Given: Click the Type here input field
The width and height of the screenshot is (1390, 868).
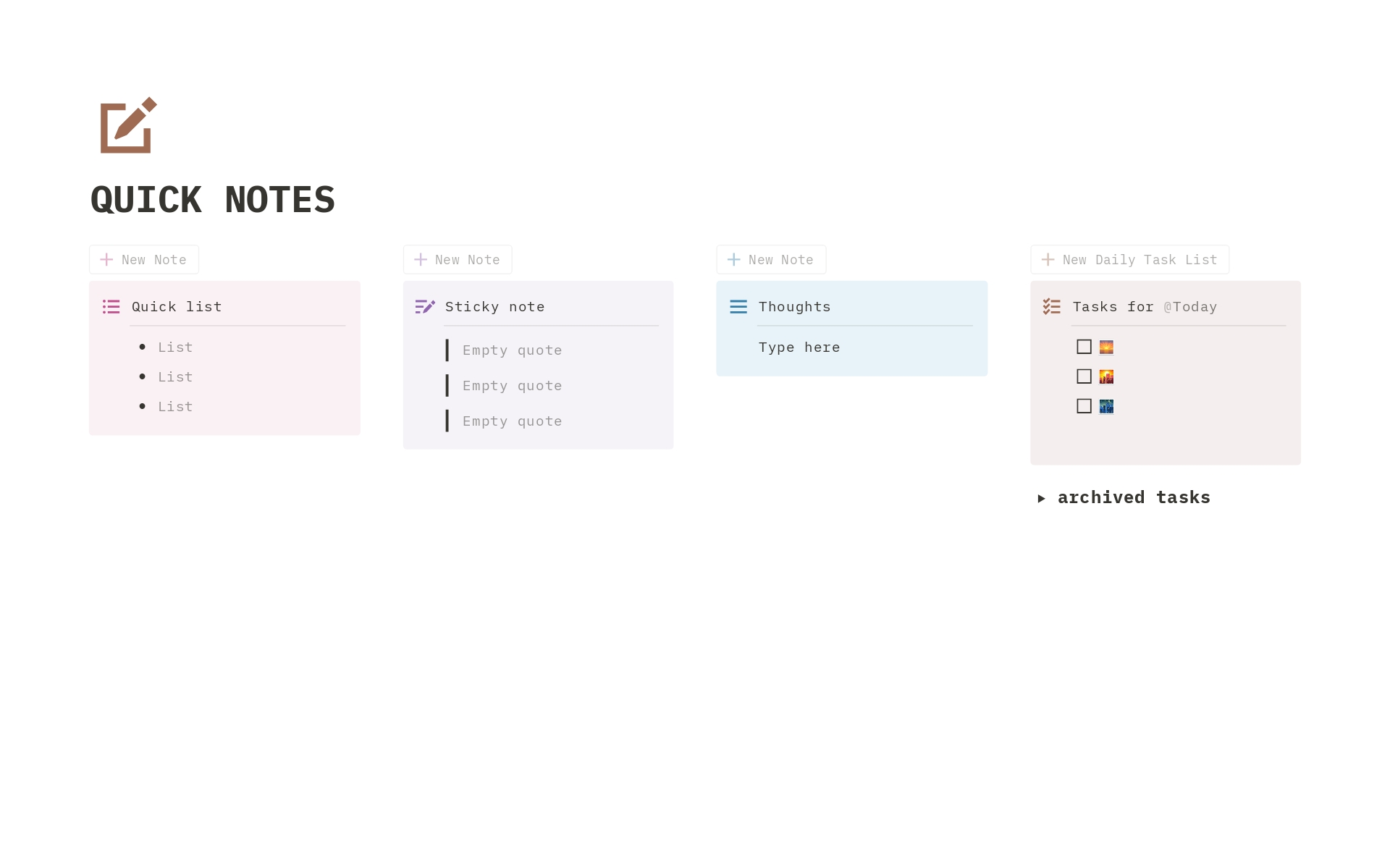Looking at the screenshot, I should [799, 347].
